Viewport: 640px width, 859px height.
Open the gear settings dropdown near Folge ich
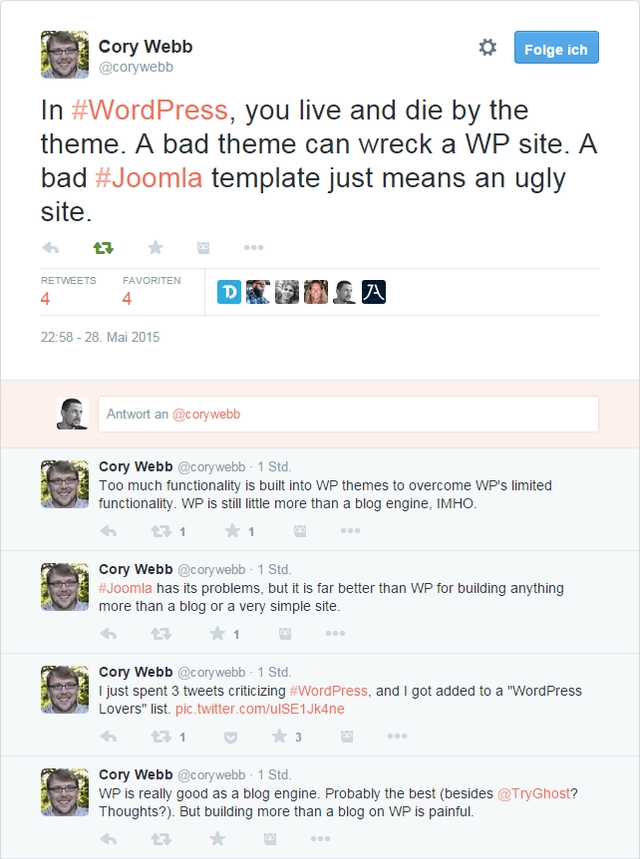click(x=488, y=47)
